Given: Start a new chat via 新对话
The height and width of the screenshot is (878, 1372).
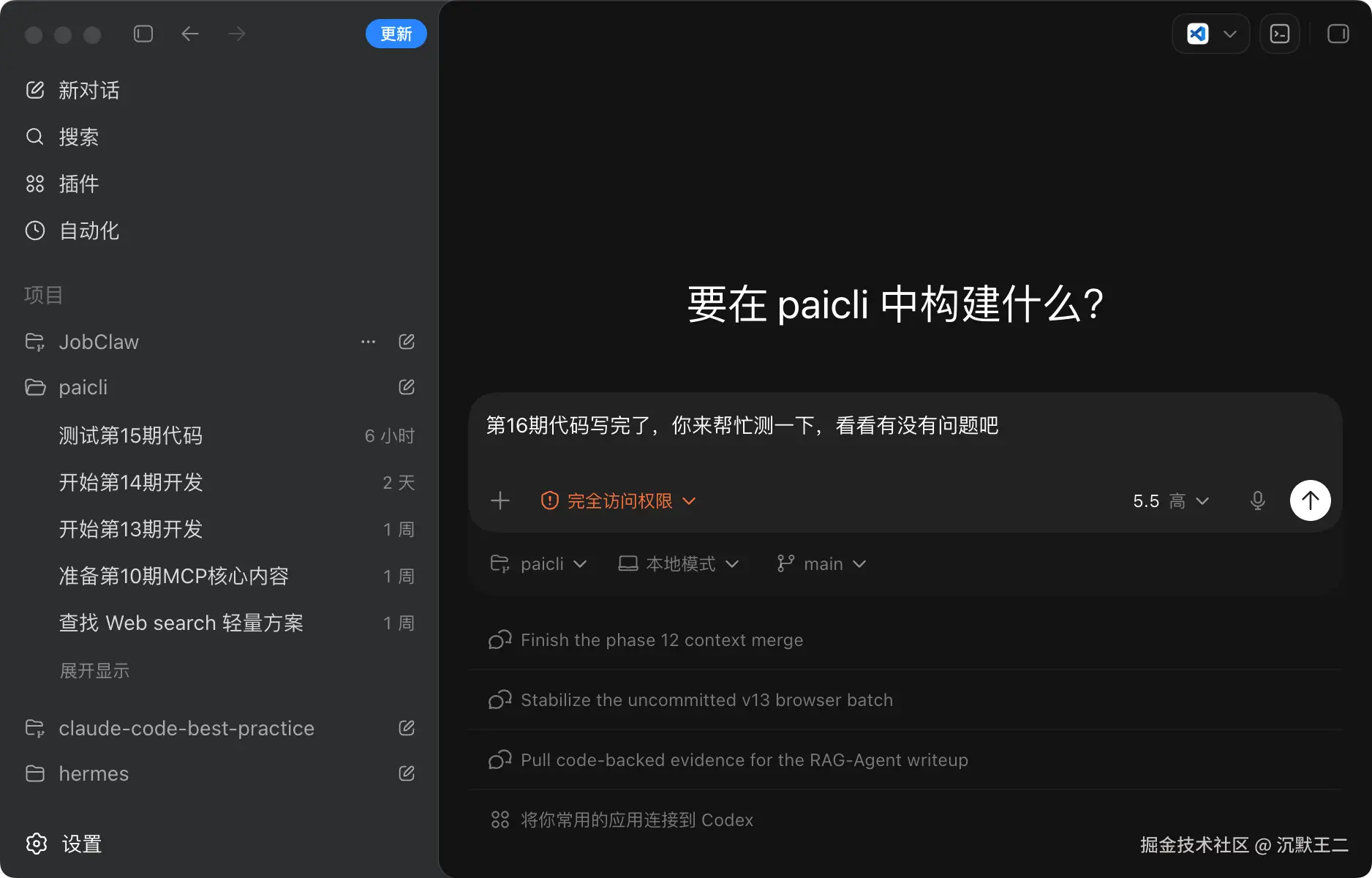Looking at the screenshot, I should click(x=73, y=90).
